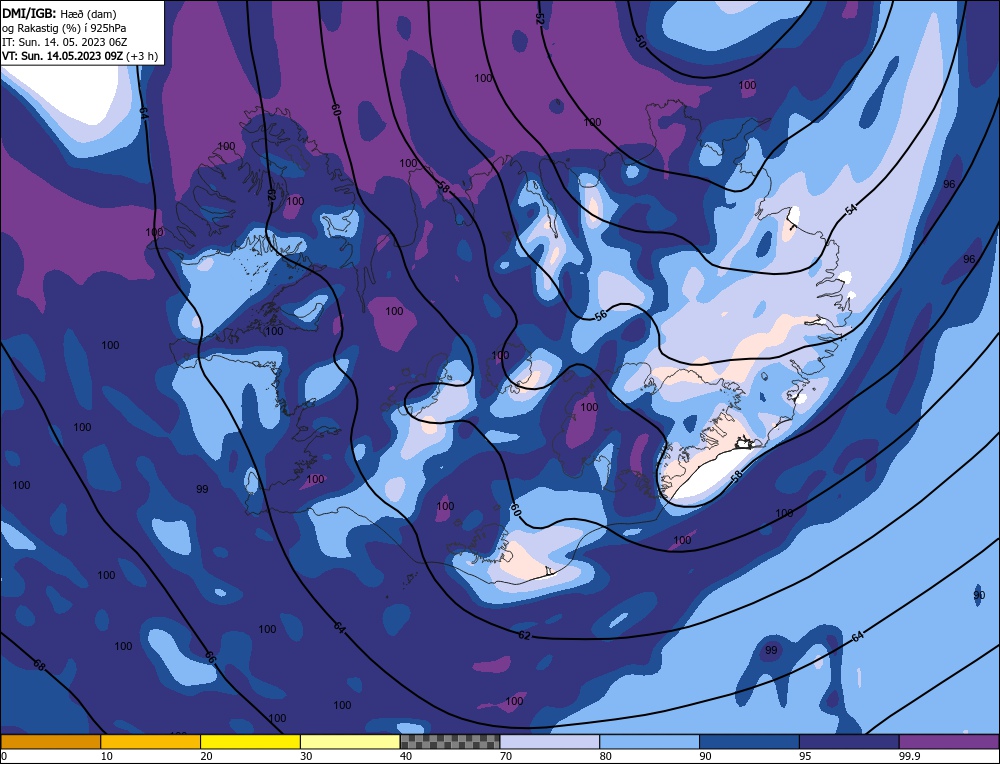Viewport: 1000px width, 764px height.
Task: Select the text "og Rakastig (%) í 925hPa"
Action: click(64, 28)
